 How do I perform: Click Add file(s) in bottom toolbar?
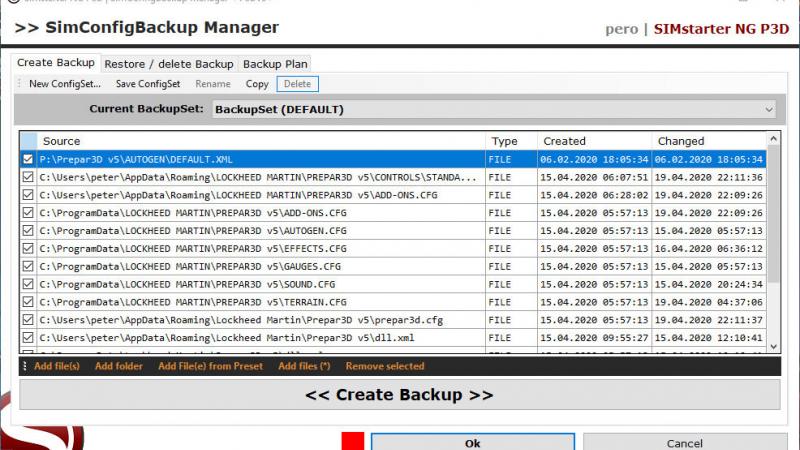[57, 366]
